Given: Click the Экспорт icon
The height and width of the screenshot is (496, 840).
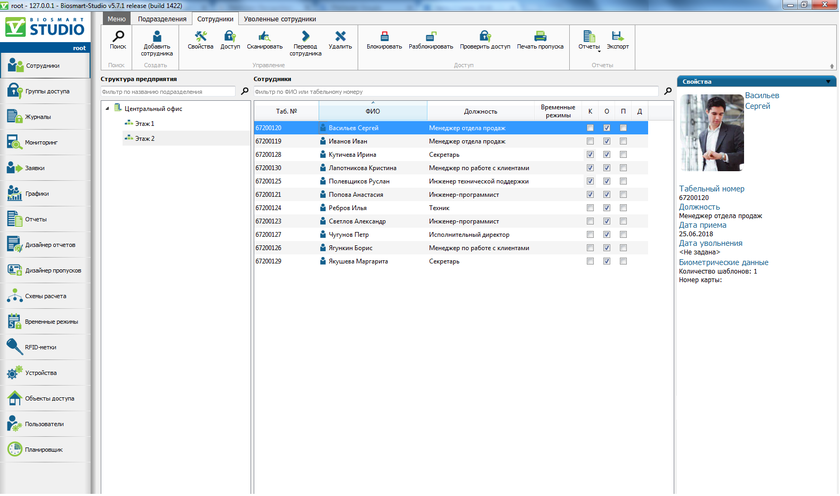Looking at the screenshot, I should tap(617, 36).
